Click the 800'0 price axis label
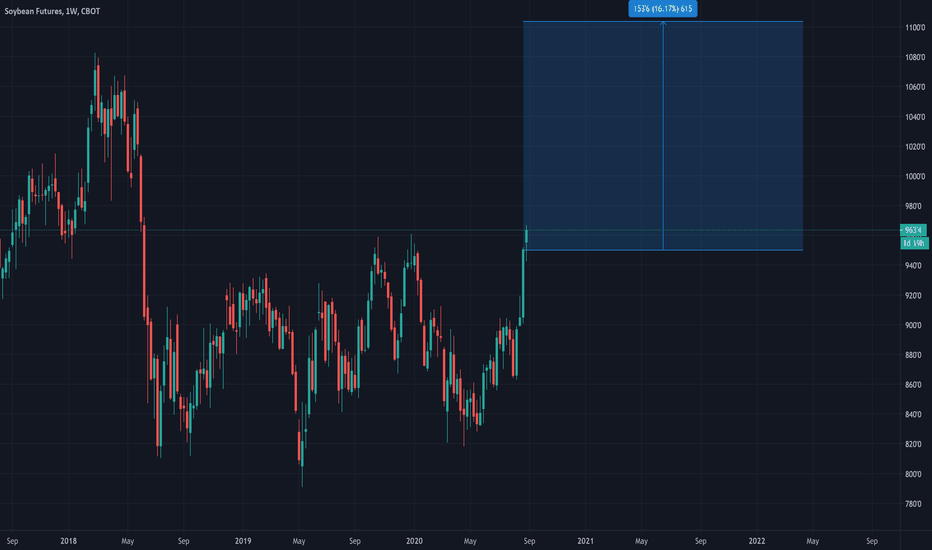The image size is (932, 550). click(x=914, y=474)
